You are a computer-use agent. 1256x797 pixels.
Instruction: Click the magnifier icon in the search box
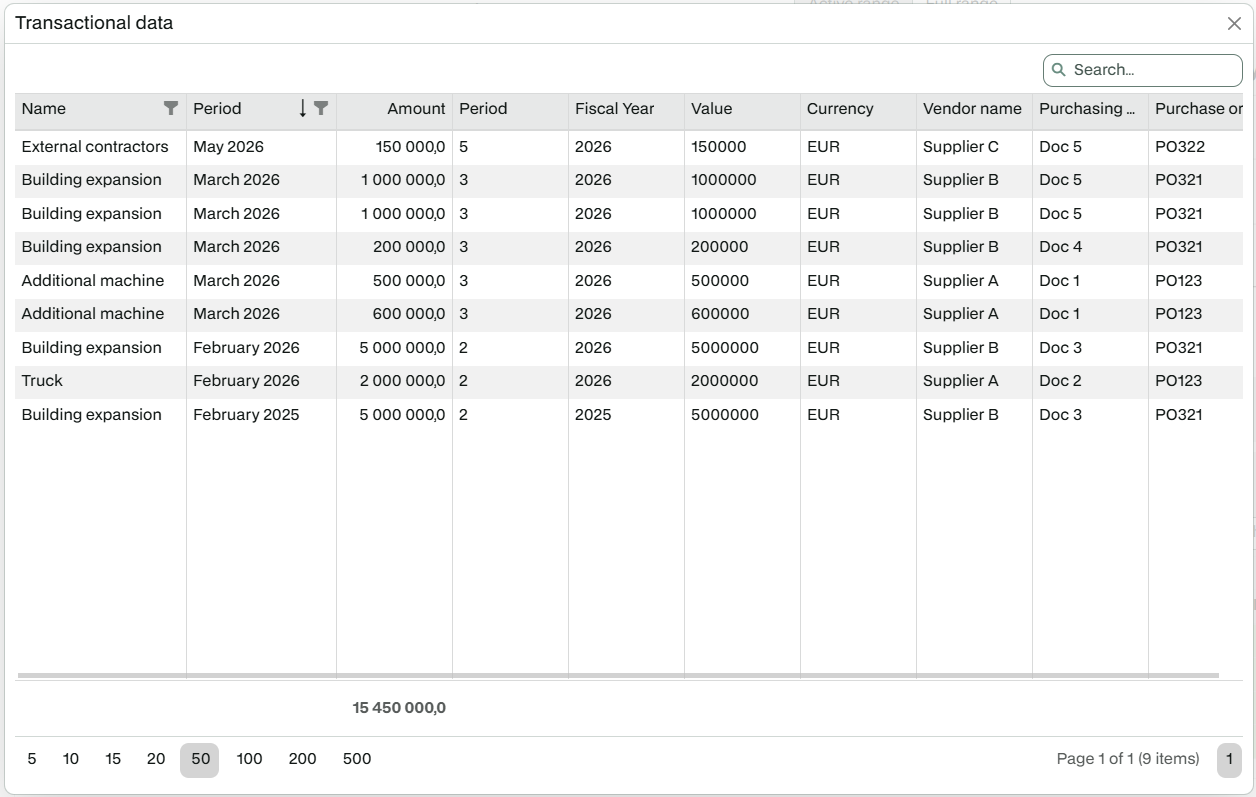pyautogui.click(x=1059, y=70)
